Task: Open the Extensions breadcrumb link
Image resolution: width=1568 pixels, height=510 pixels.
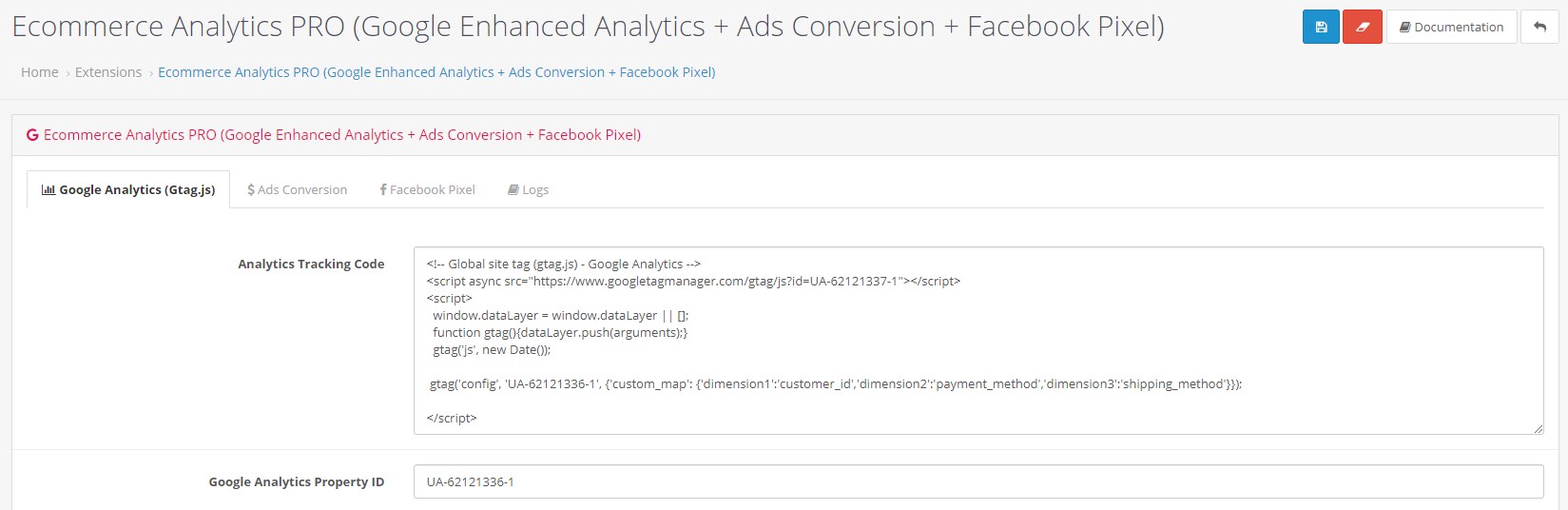Action: click(108, 72)
